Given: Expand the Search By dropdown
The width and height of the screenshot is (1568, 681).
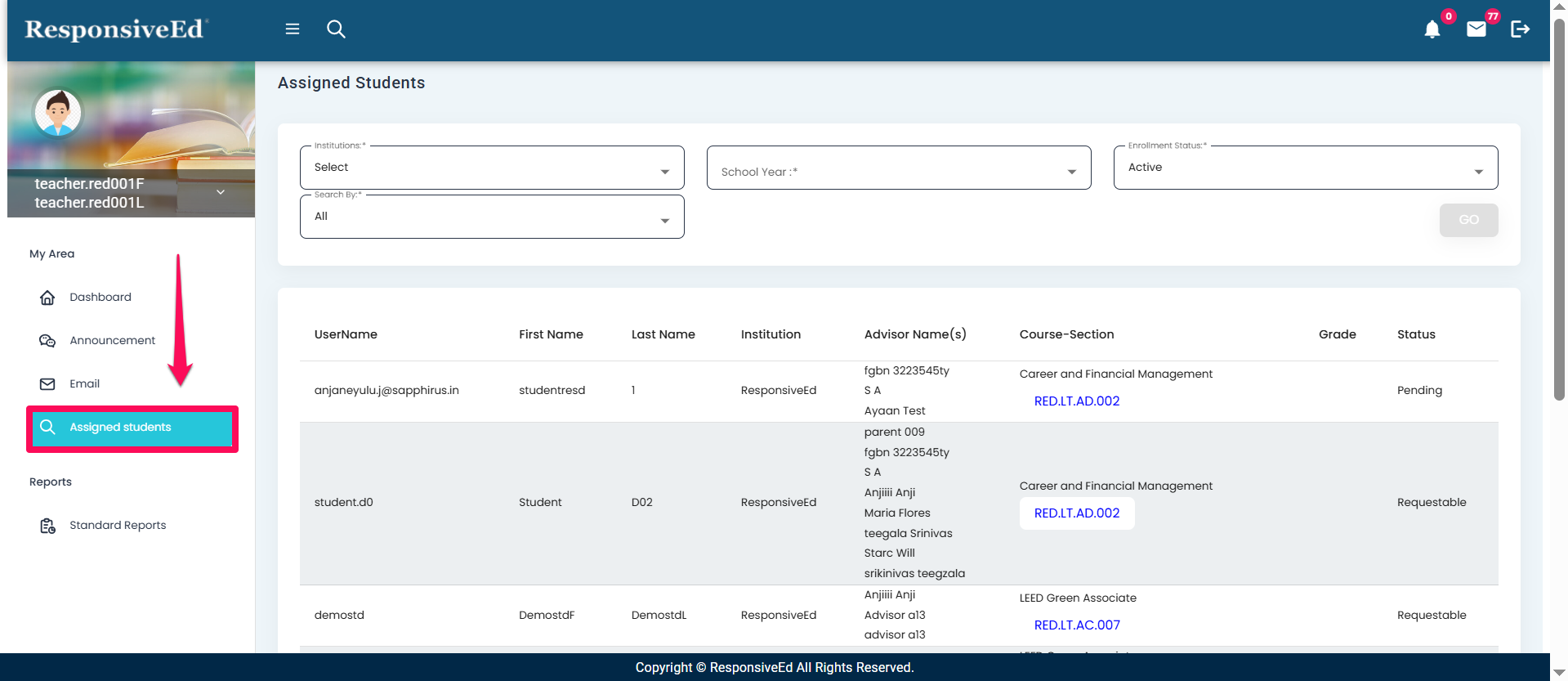Looking at the screenshot, I should click(x=491, y=217).
